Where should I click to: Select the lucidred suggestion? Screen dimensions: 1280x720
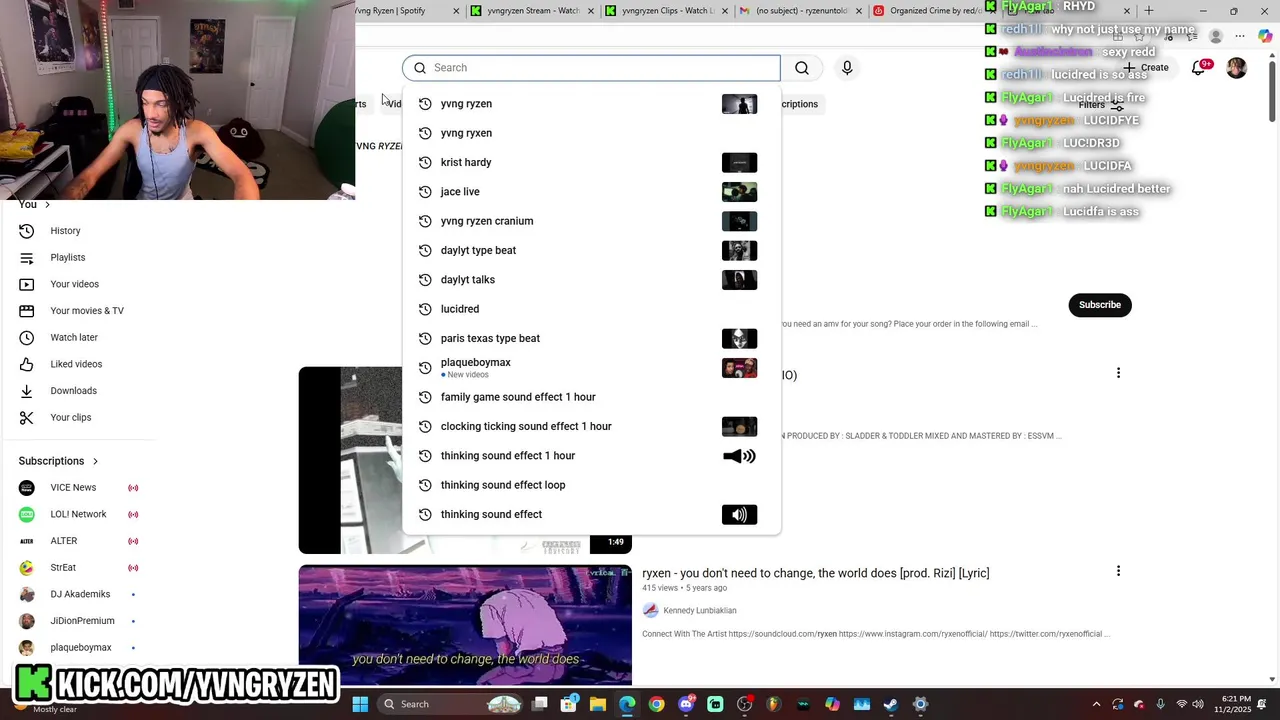pos(591,309)
